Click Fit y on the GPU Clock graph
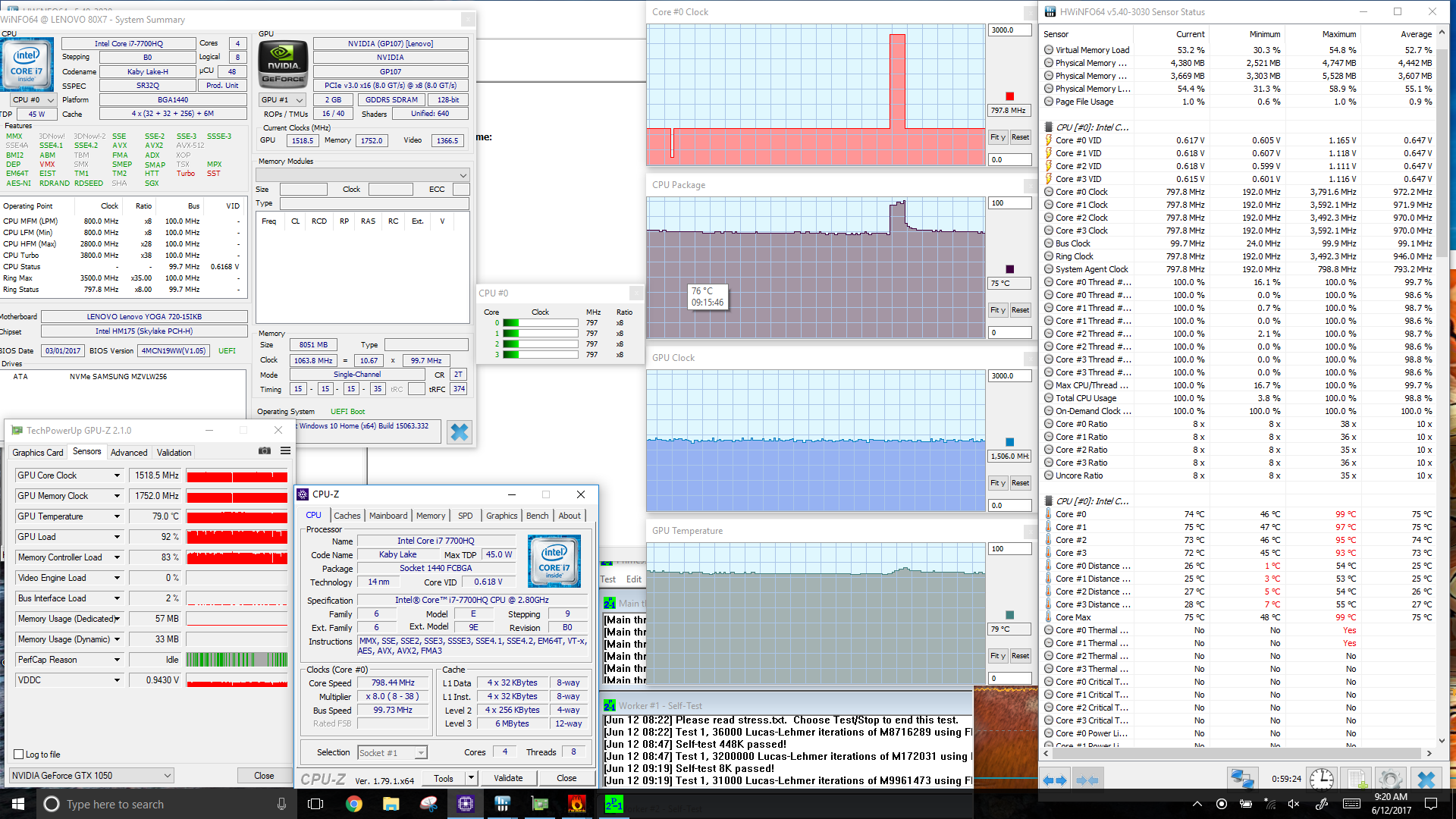Viewport: 1456px width, 819px height. pos(997,483)
